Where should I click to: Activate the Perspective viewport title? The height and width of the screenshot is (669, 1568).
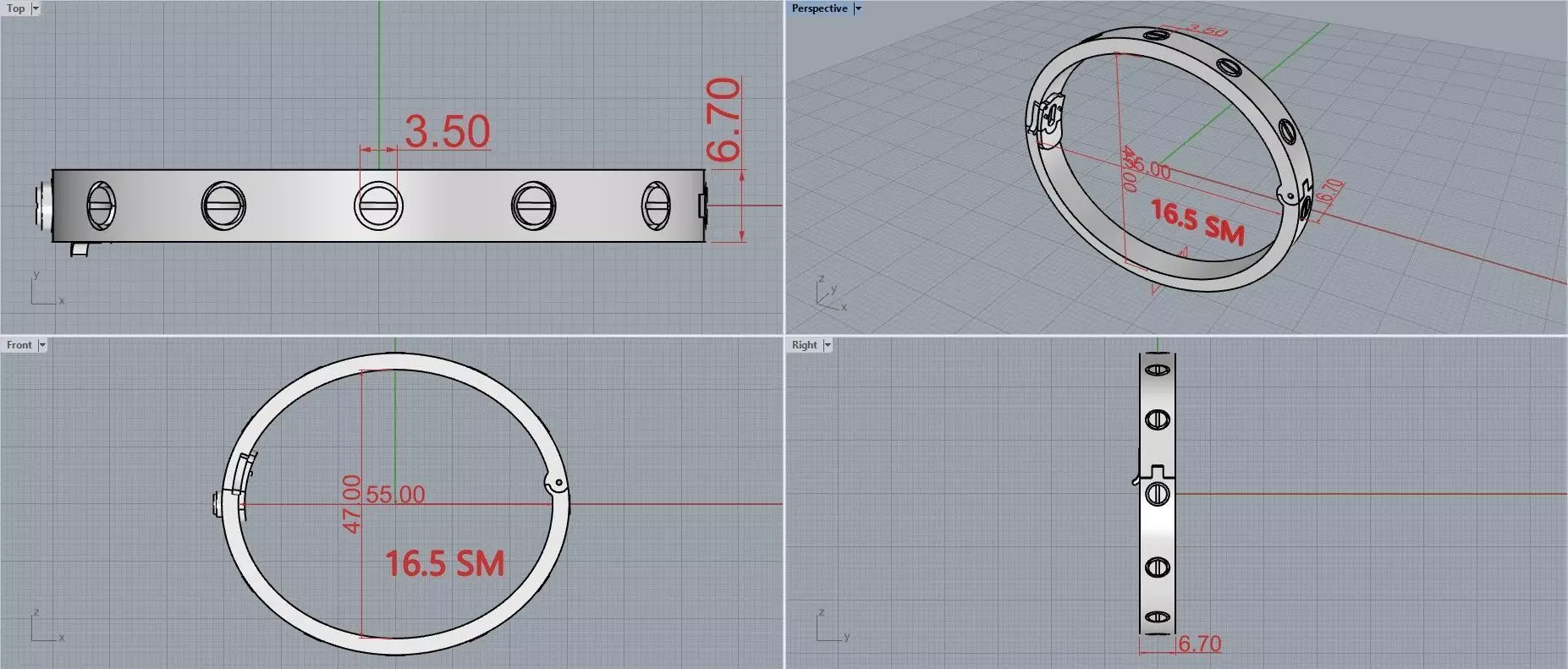pos(819,8)
